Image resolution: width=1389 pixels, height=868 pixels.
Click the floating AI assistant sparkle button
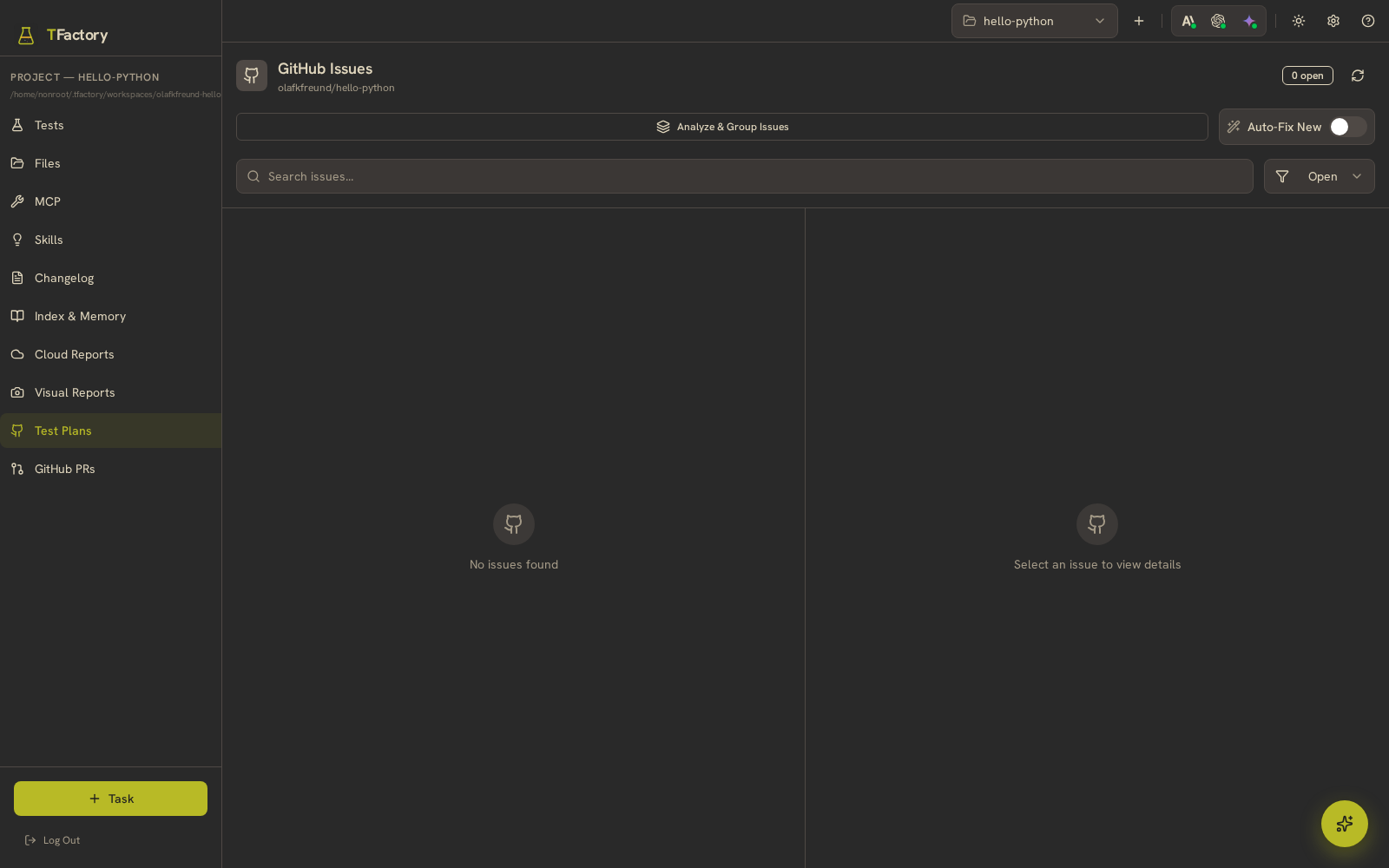pyautogui.click(x=1345, y=824)
